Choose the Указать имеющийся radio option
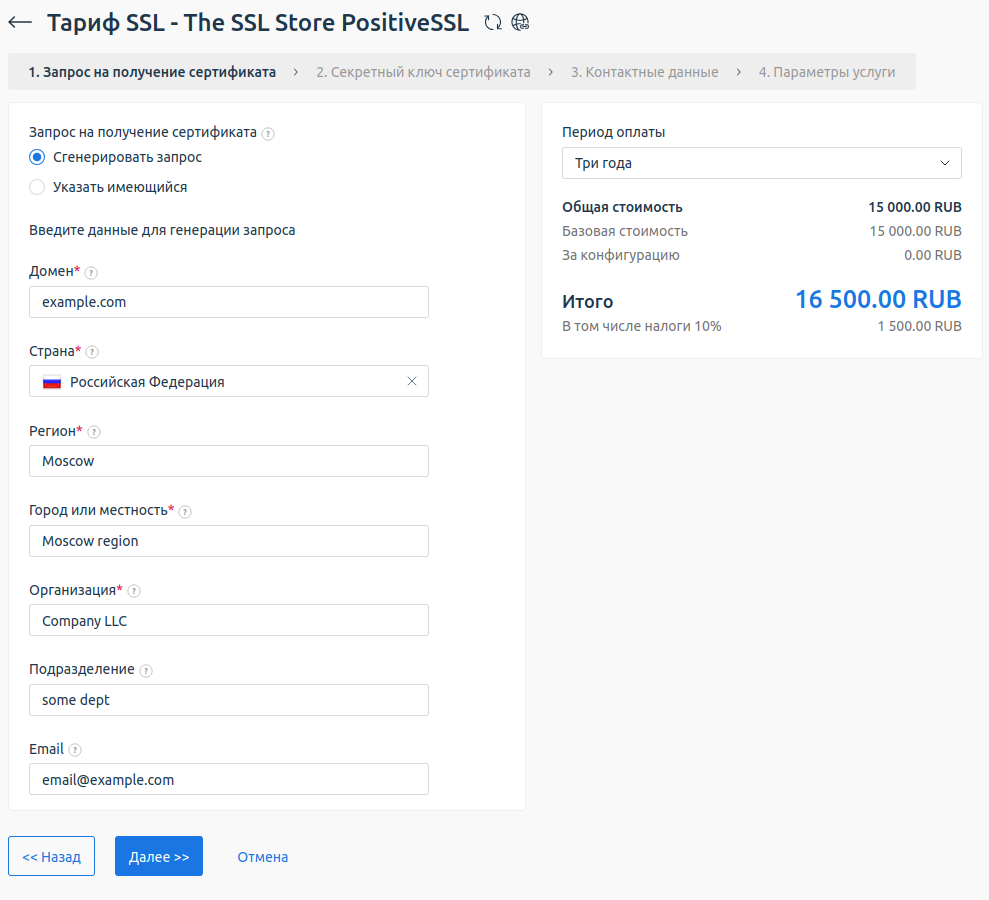 point(37,187)
